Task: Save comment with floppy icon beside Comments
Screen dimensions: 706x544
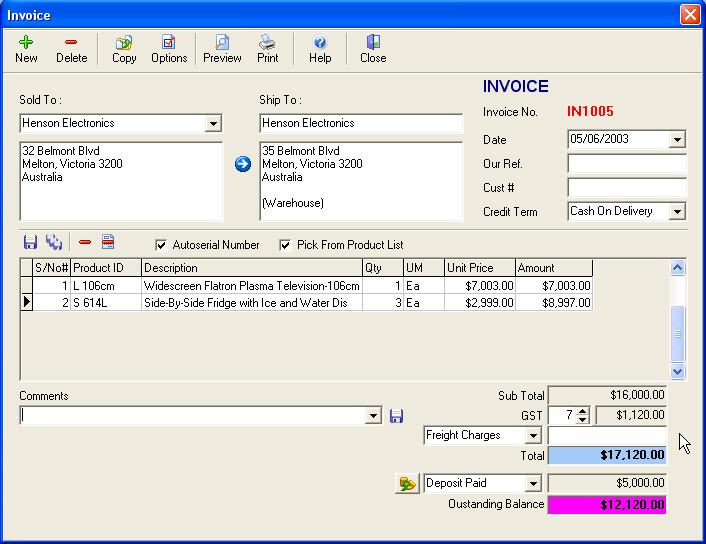Action: click(x=396, y=416)
